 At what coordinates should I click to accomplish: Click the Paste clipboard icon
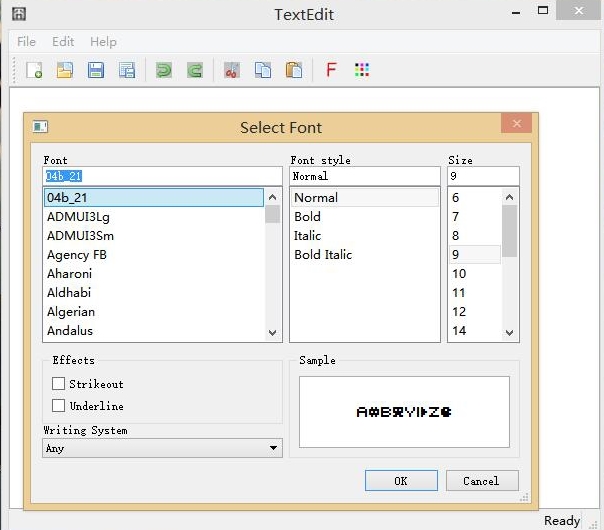293,70
